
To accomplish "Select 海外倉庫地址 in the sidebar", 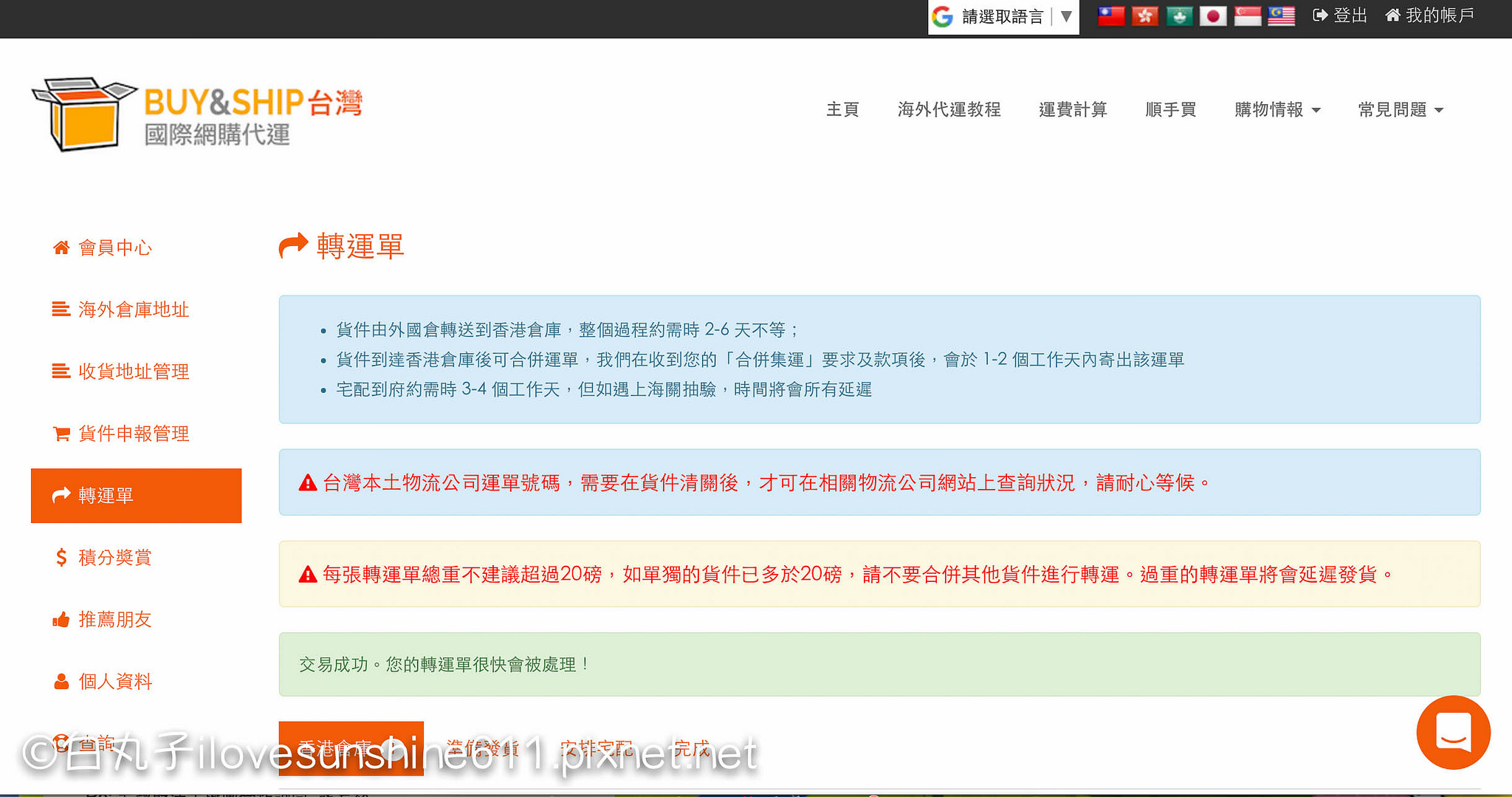I will [x=134, y=309].
